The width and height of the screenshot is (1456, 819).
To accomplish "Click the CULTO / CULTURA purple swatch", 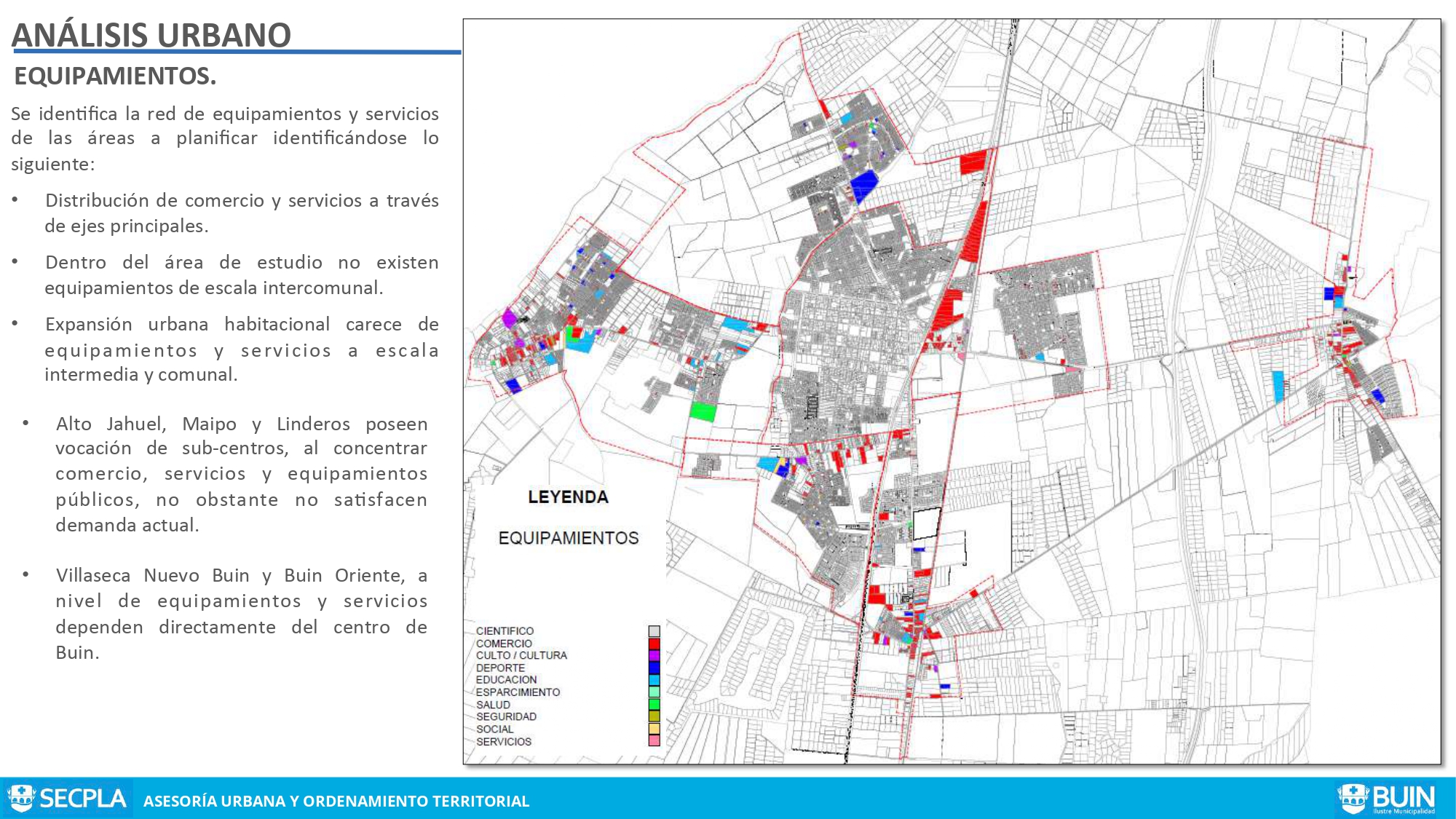I will click(x=654, y=655).
